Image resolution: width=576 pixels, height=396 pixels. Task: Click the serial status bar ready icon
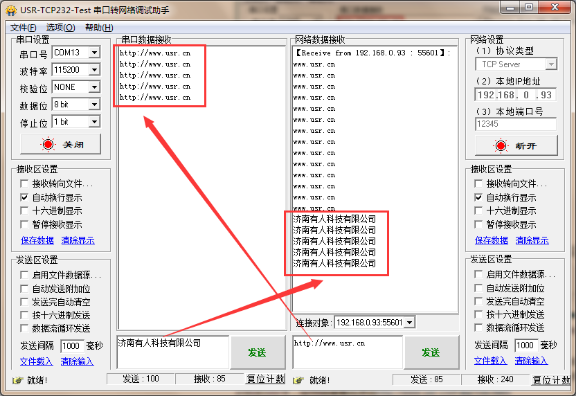17,380
